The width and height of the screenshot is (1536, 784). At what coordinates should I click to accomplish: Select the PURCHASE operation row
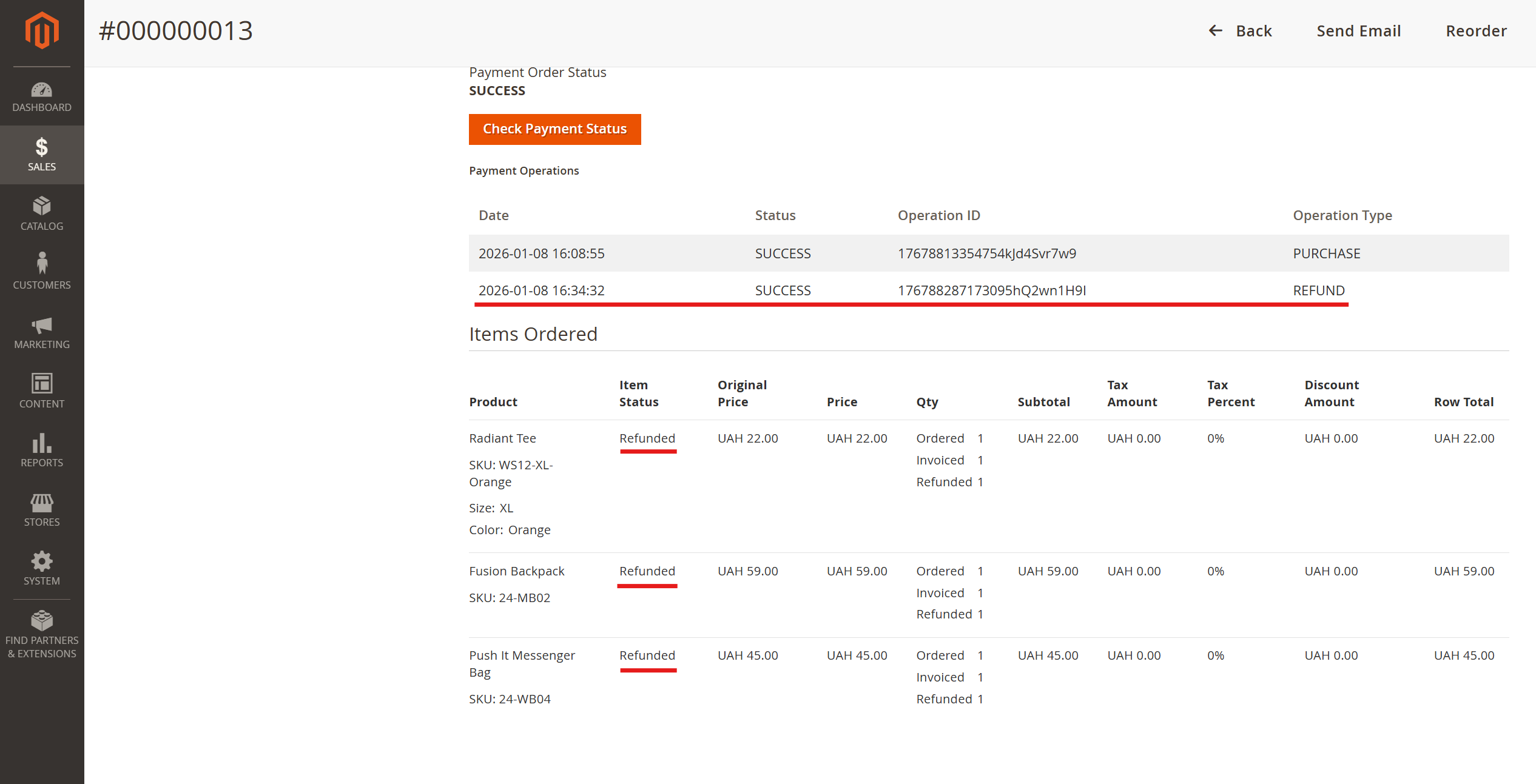click(988, 253)
